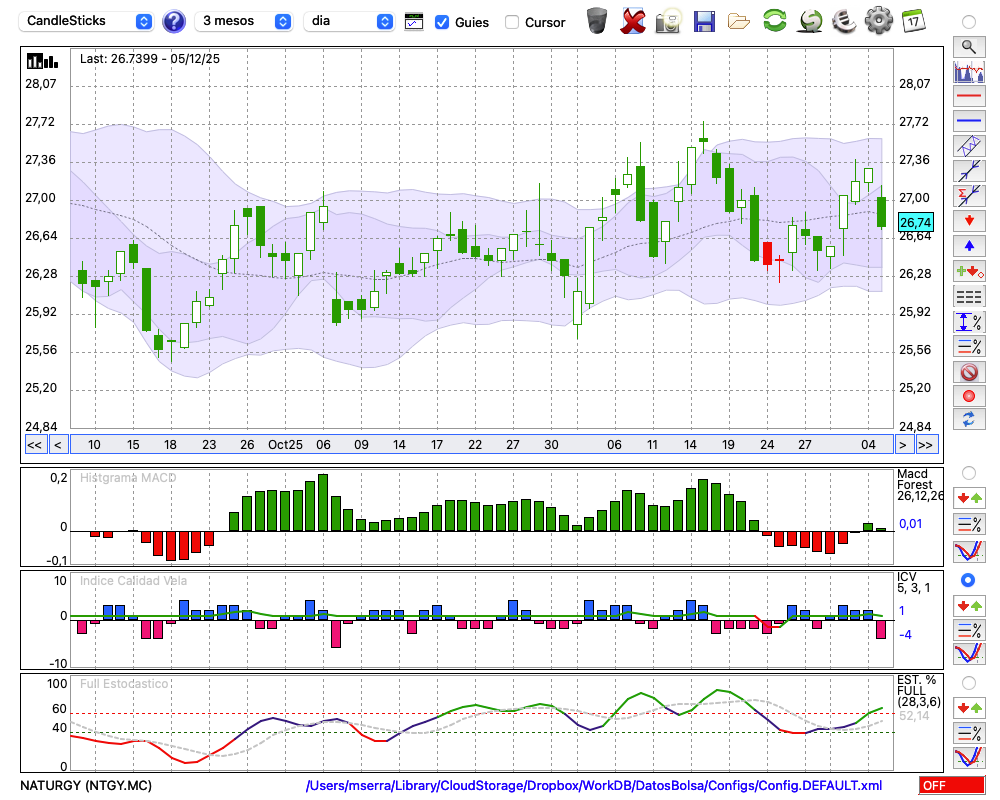Select the radio button beside the MACD panel
The image size is (1000, 800).
[x=967, y=472]
